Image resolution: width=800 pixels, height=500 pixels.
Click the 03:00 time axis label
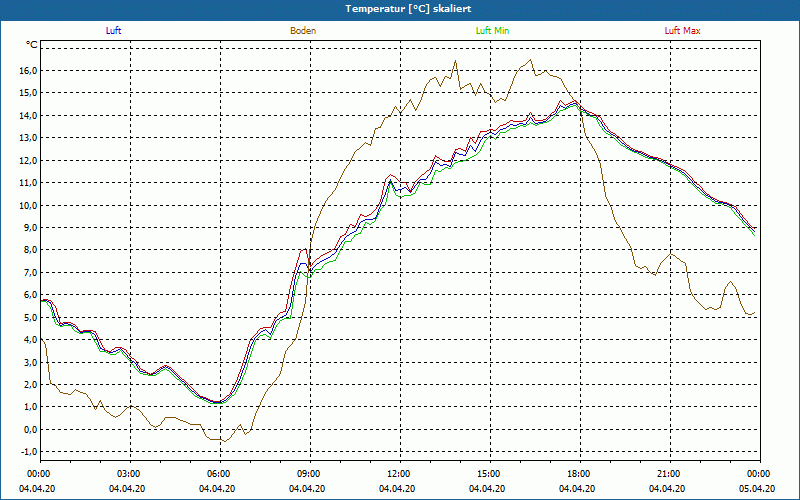tap(130, 474)
